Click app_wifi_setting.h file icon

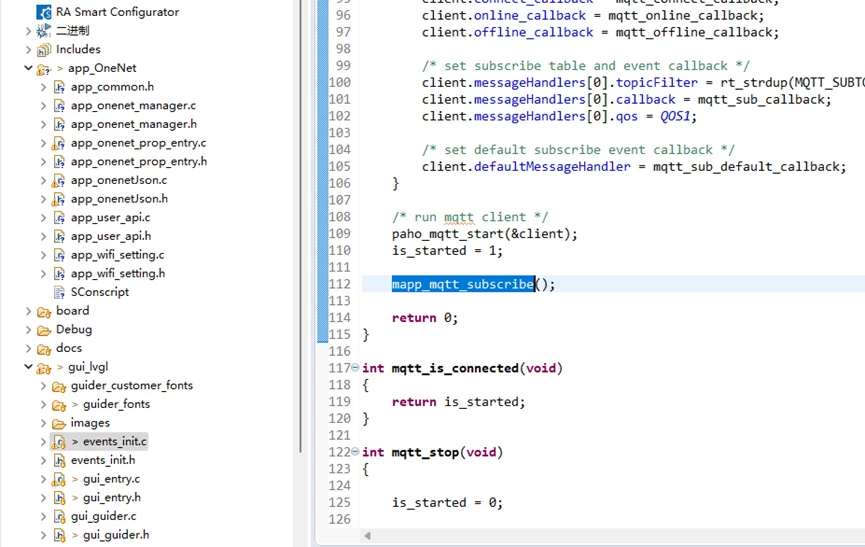pos(59,274)
